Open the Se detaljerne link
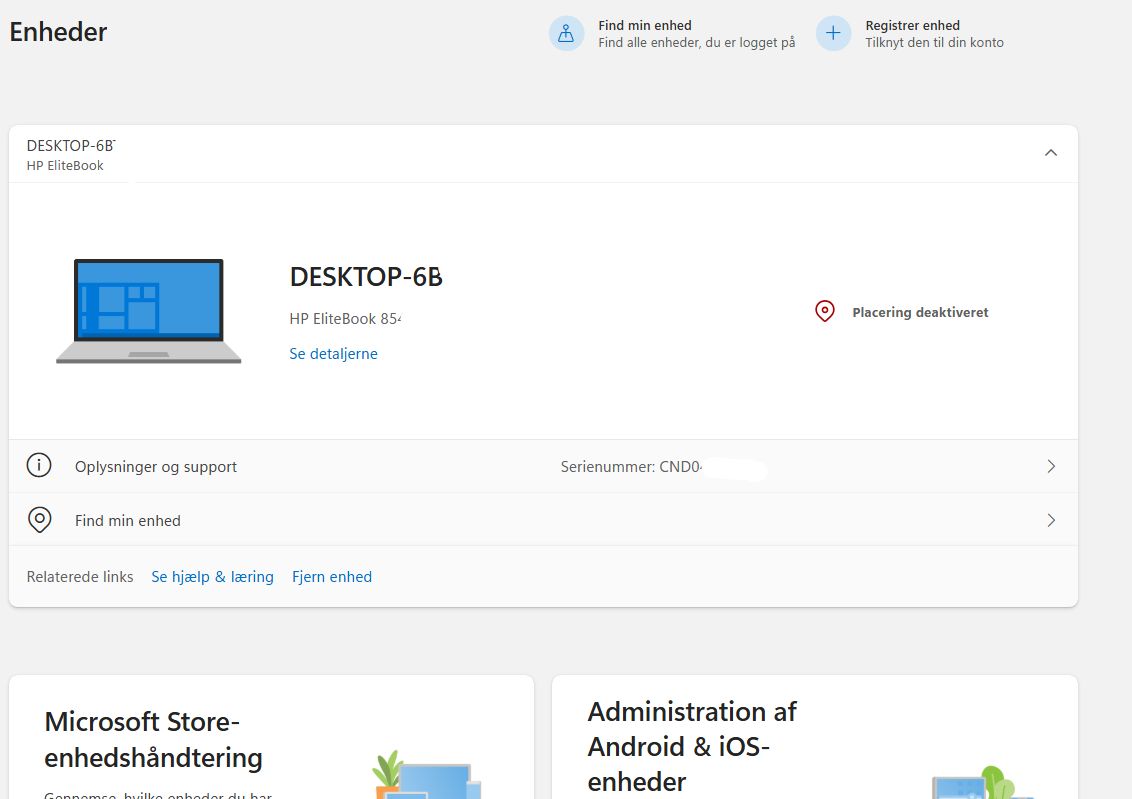The width and height of the screenshot is (1132, 799). (334, 354)
